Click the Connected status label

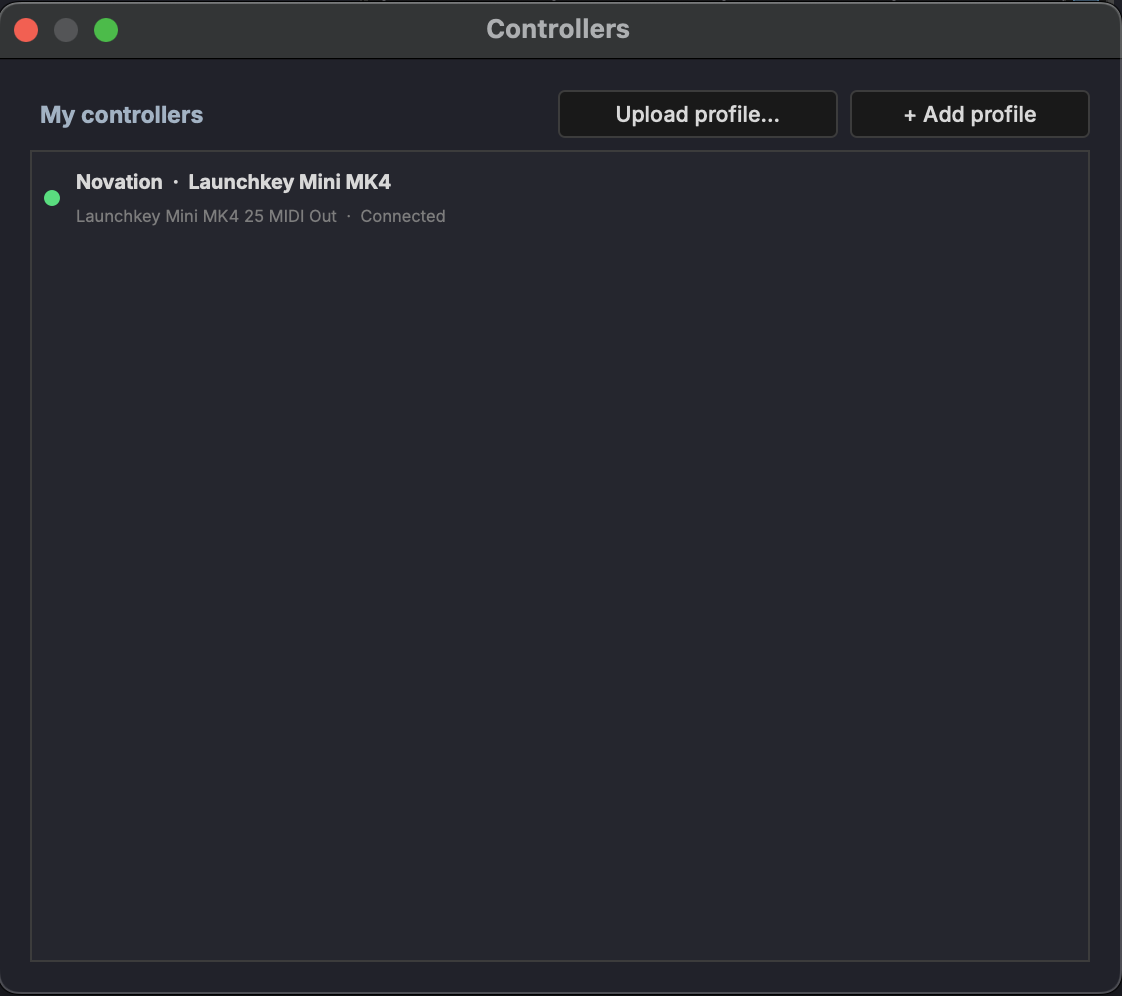(x=403, y=216)
